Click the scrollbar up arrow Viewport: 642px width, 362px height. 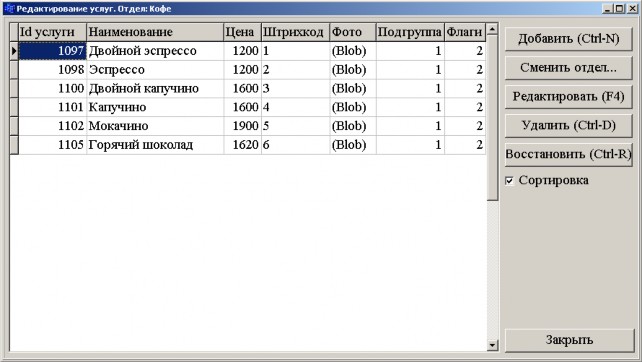coord(492,29)
